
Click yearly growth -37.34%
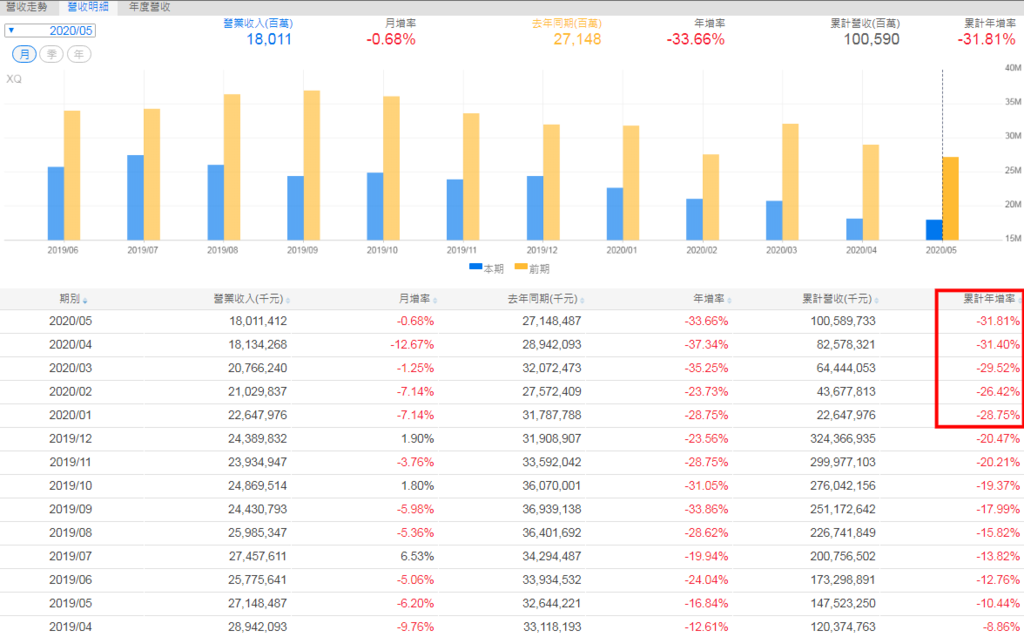[707, 344]
